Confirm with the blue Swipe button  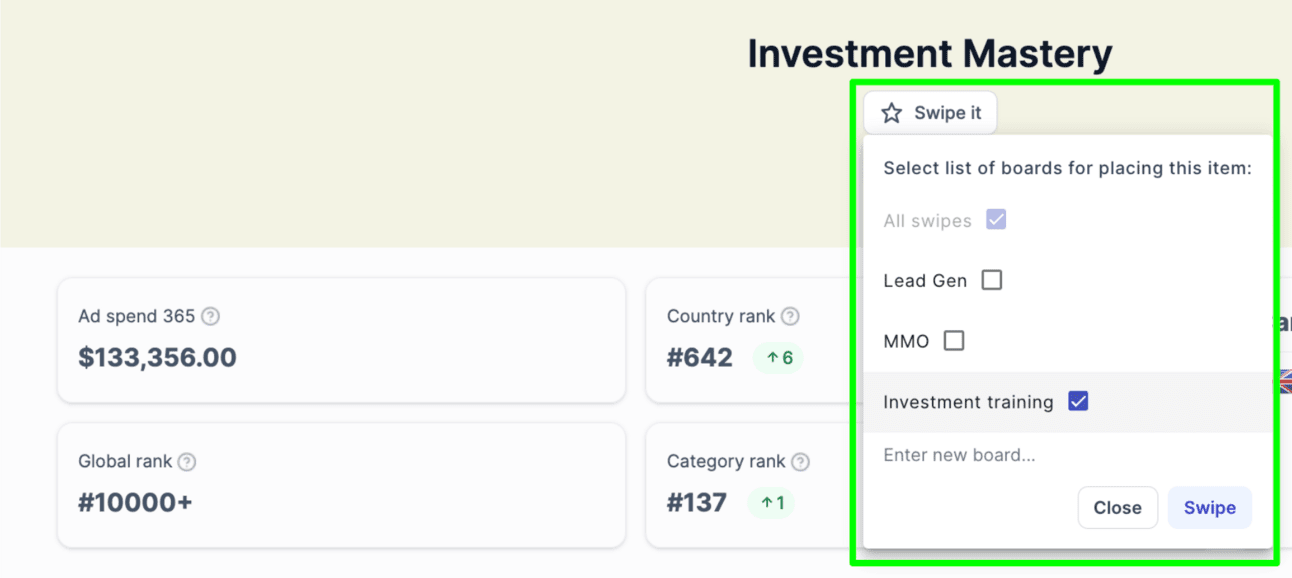point(1209,508)
